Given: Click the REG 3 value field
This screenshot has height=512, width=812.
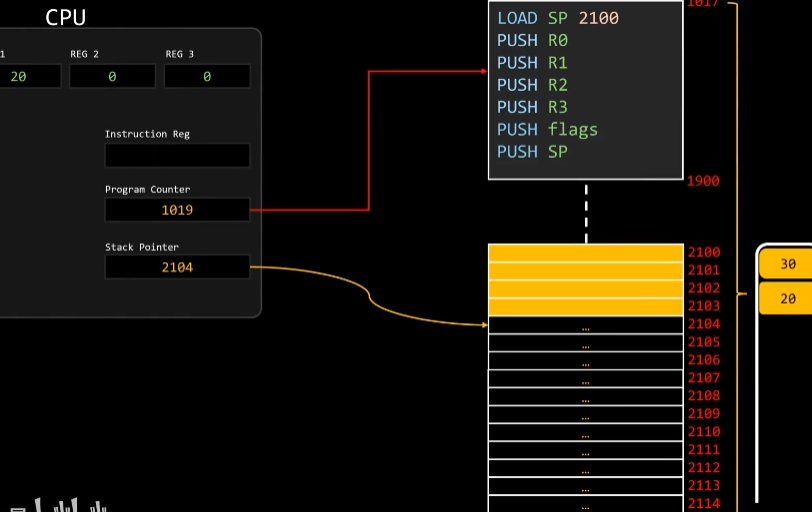Looking at the screenshot, I should click(207, 76).
